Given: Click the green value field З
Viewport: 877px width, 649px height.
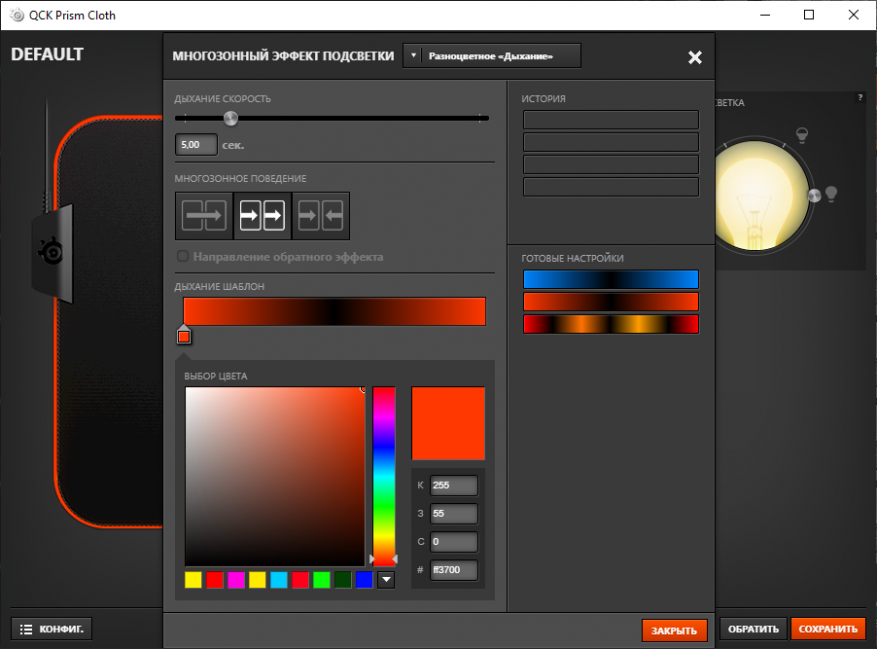Looking at the screenshot, I should point(454,514).
